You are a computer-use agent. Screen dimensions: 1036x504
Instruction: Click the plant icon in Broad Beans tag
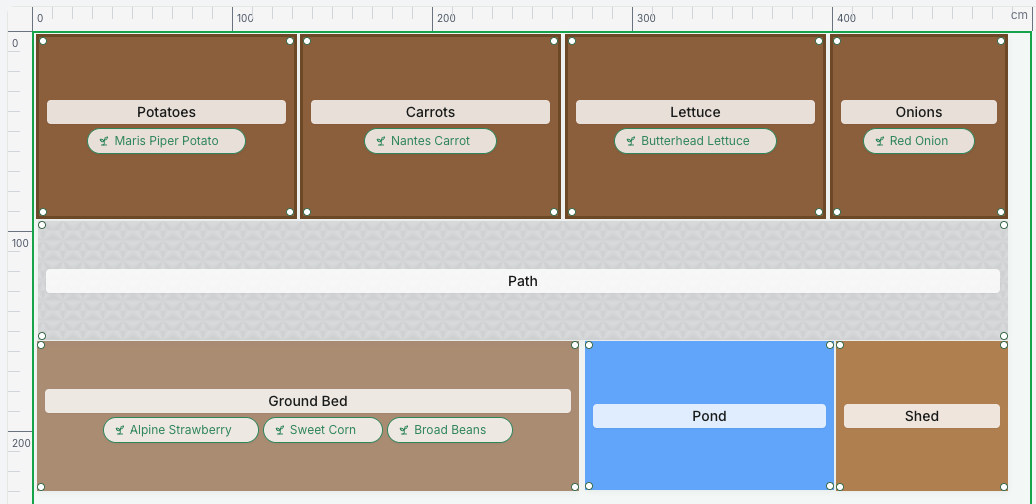(x=404, y=430)
